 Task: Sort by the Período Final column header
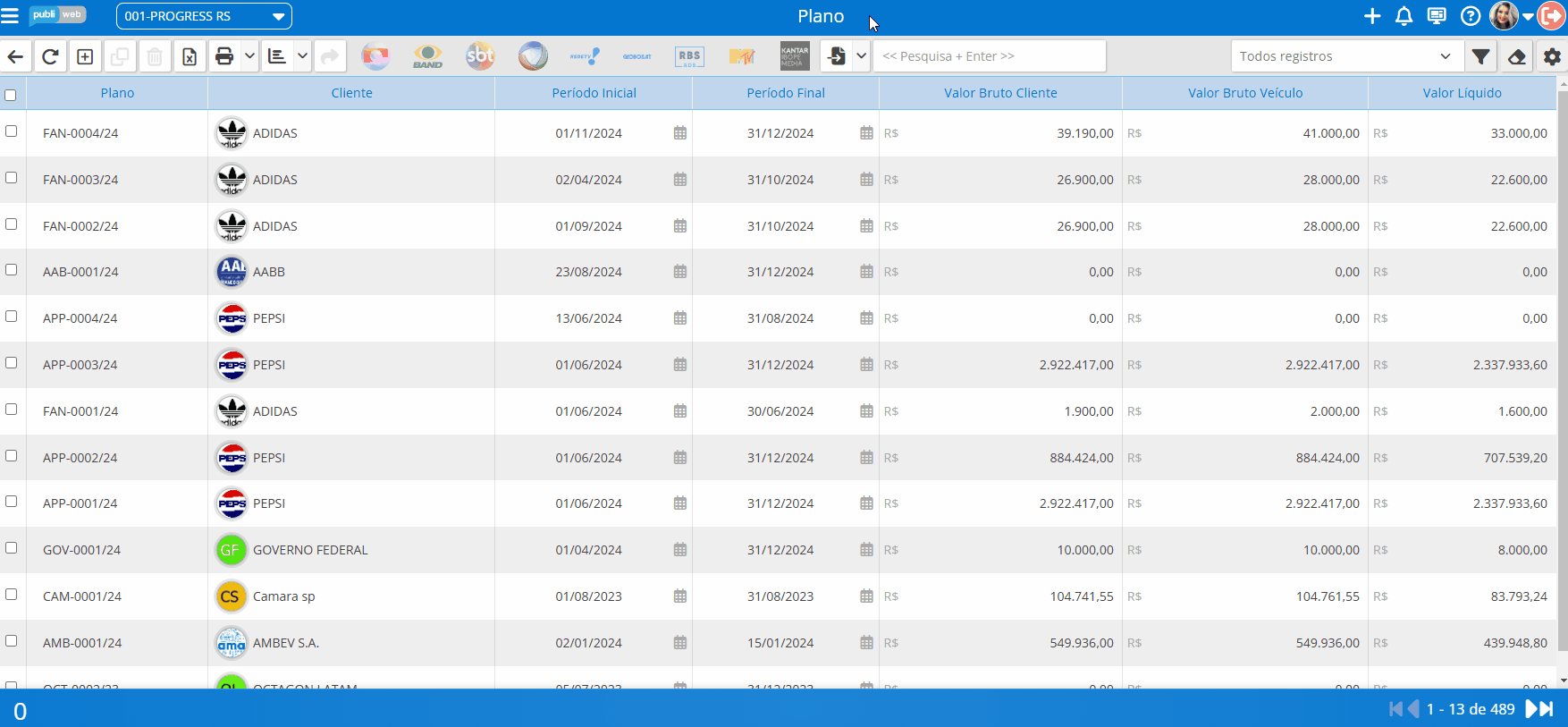tap(786, 93)
